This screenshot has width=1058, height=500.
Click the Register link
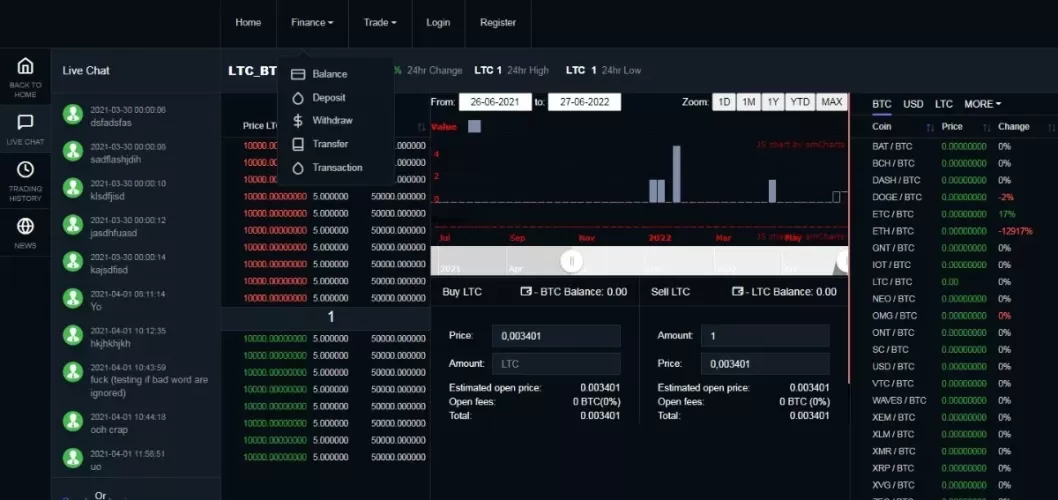(x=498, y=22)
